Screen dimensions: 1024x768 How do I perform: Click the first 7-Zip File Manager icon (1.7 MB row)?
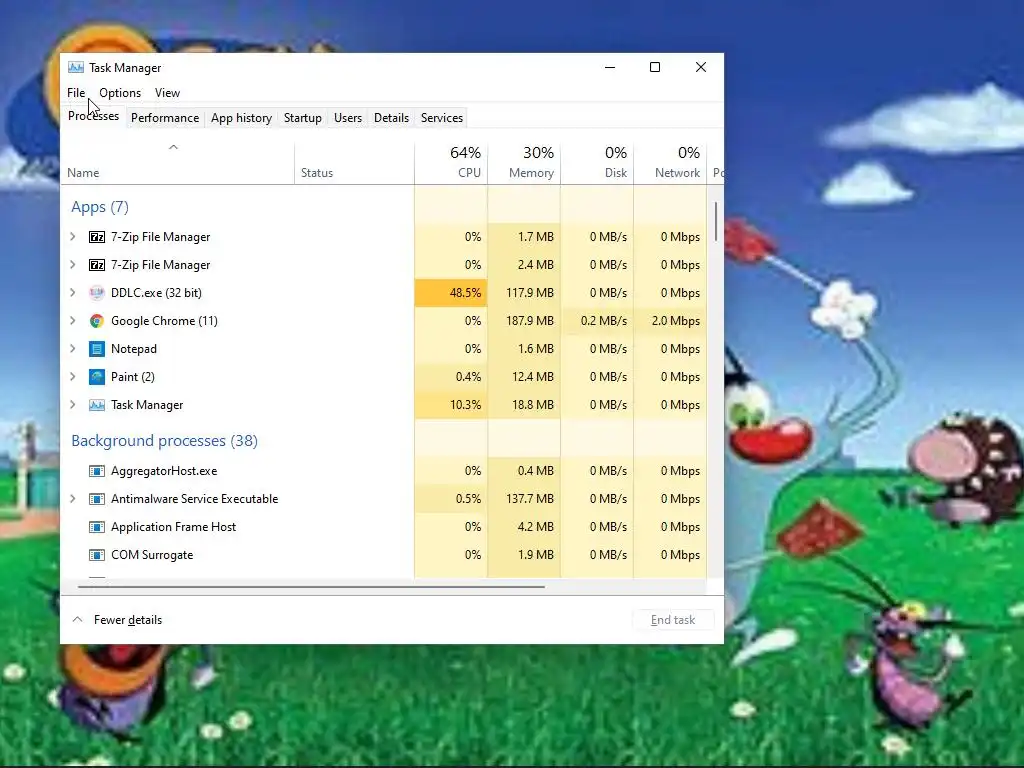point(97,237)
